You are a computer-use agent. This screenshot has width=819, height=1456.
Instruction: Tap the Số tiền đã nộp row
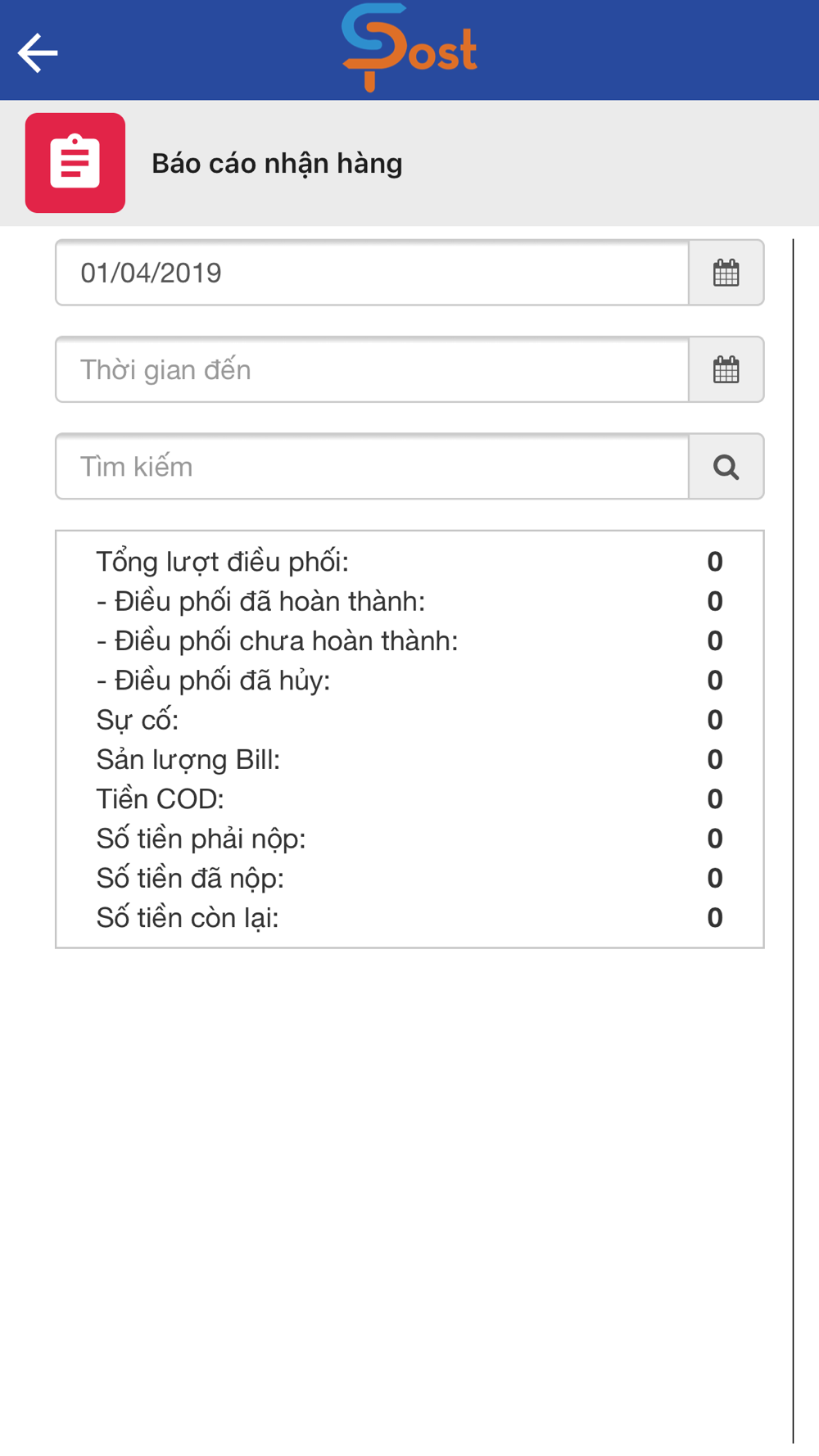409,878
